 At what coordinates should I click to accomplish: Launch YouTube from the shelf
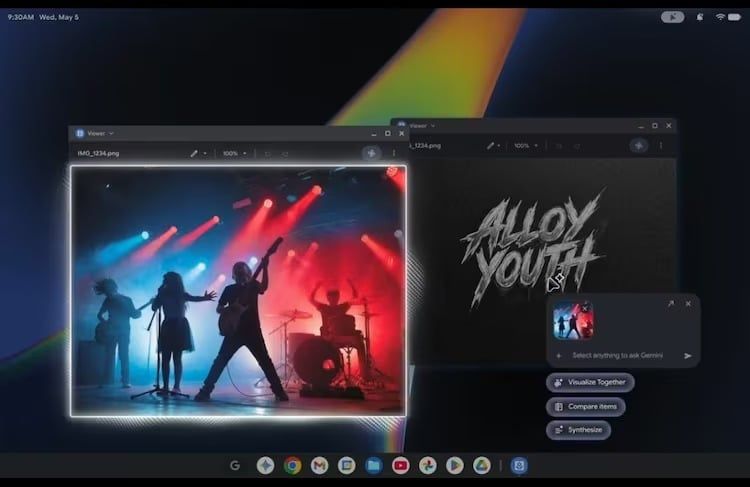[401, 465]
